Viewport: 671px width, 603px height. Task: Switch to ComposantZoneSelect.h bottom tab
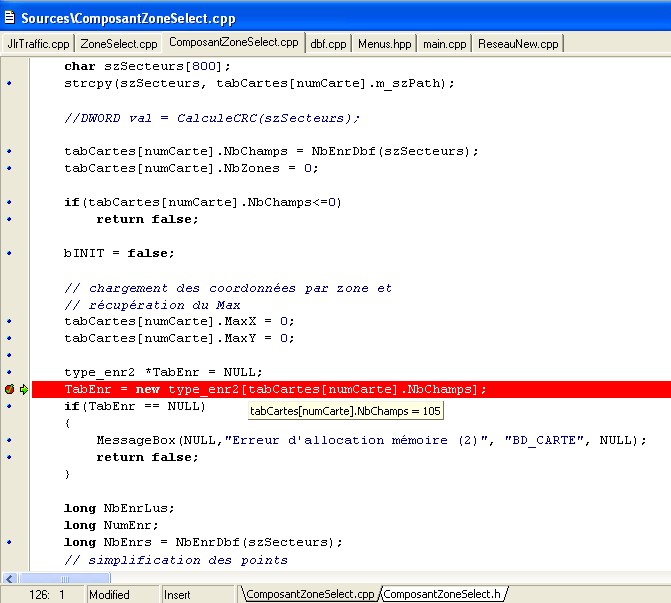tap(442, 594)
